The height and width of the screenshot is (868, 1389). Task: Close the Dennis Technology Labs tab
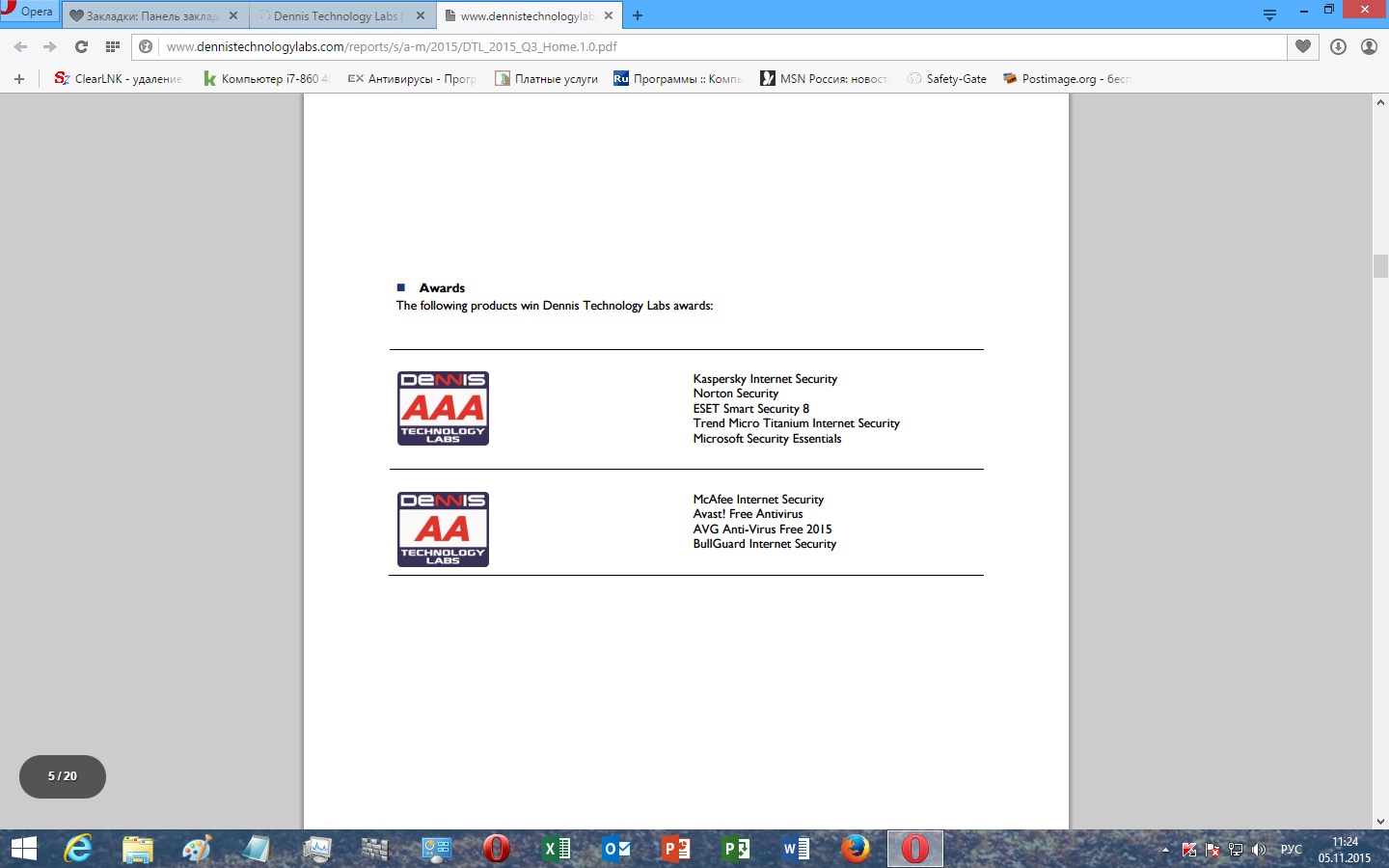point(421,15)
